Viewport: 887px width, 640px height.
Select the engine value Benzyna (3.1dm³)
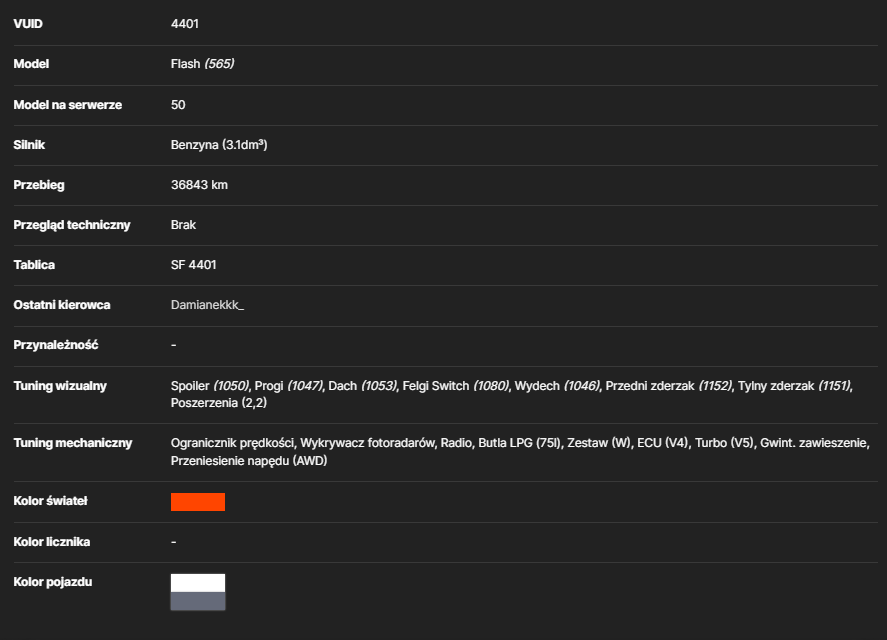219,145
